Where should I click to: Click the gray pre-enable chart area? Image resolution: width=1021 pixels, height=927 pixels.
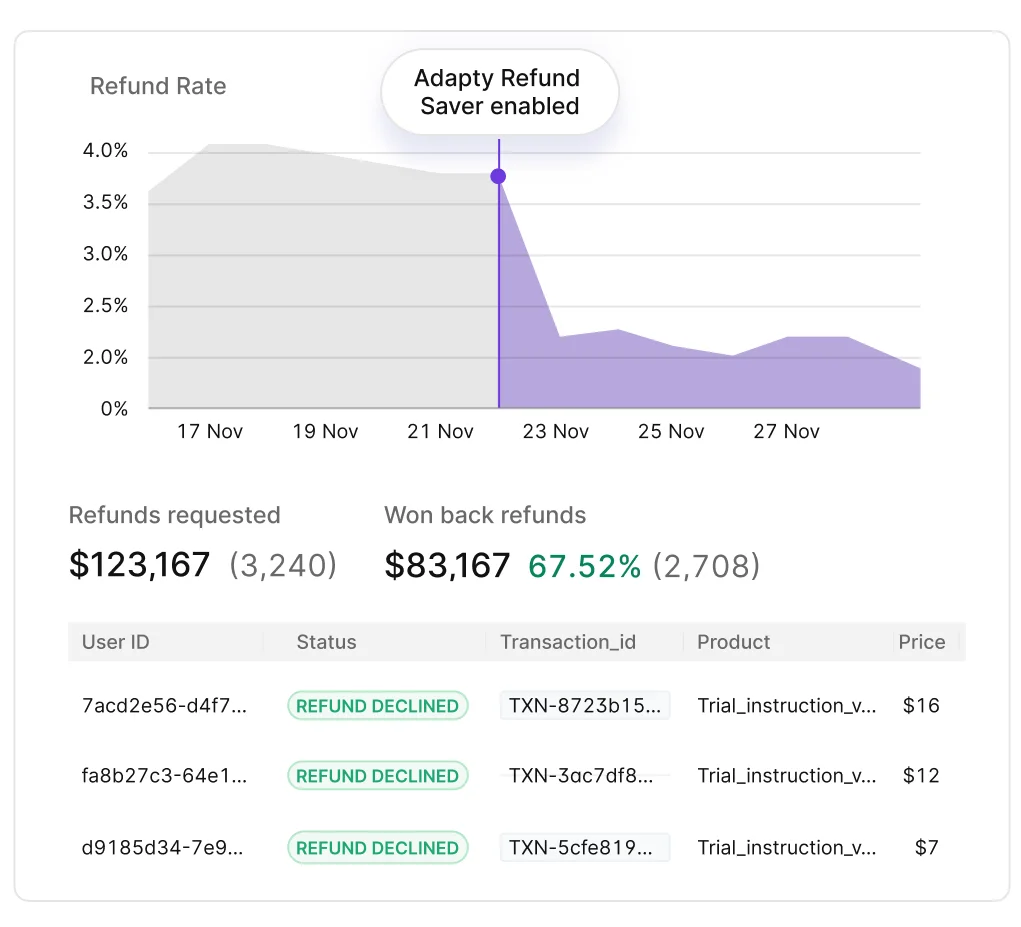(320, 290)
